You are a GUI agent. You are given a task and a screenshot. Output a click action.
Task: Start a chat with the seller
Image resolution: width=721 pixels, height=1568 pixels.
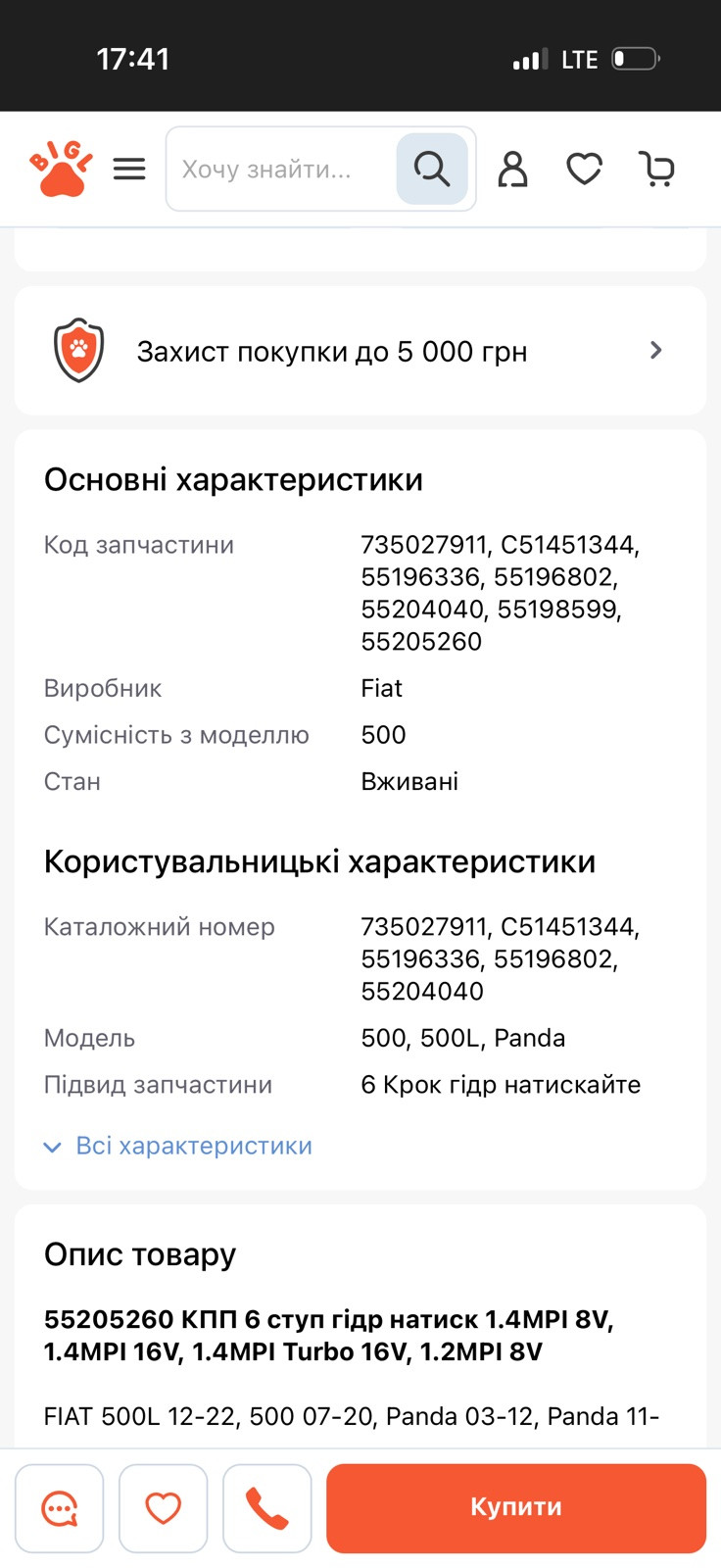(x=60, y=1508)
